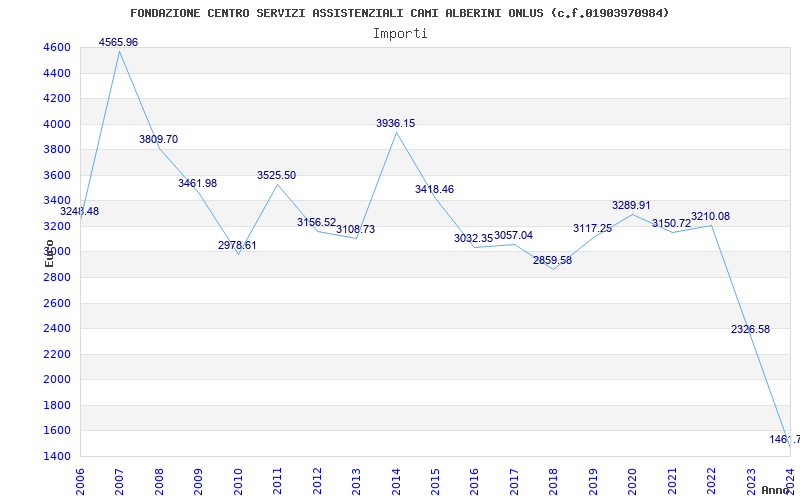This screenshot has height=500, width=800.
Task: Pick the year 2009 on x-axis
Action: pos(198,482)
